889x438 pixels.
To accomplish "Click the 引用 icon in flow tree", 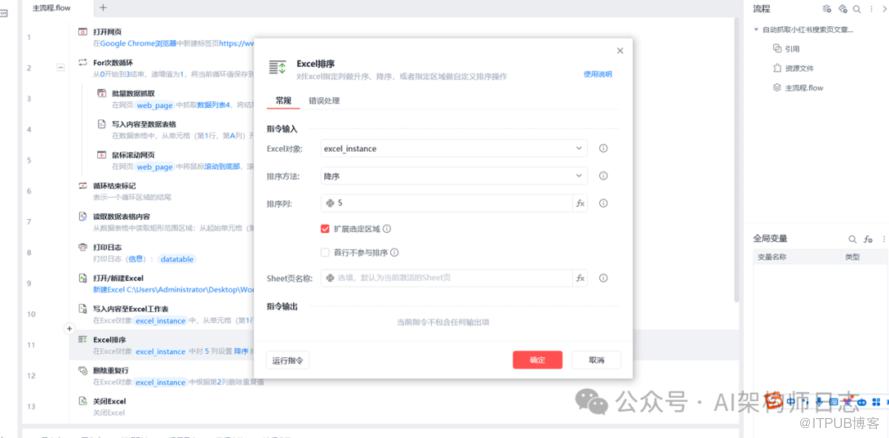I will point(777,49).
